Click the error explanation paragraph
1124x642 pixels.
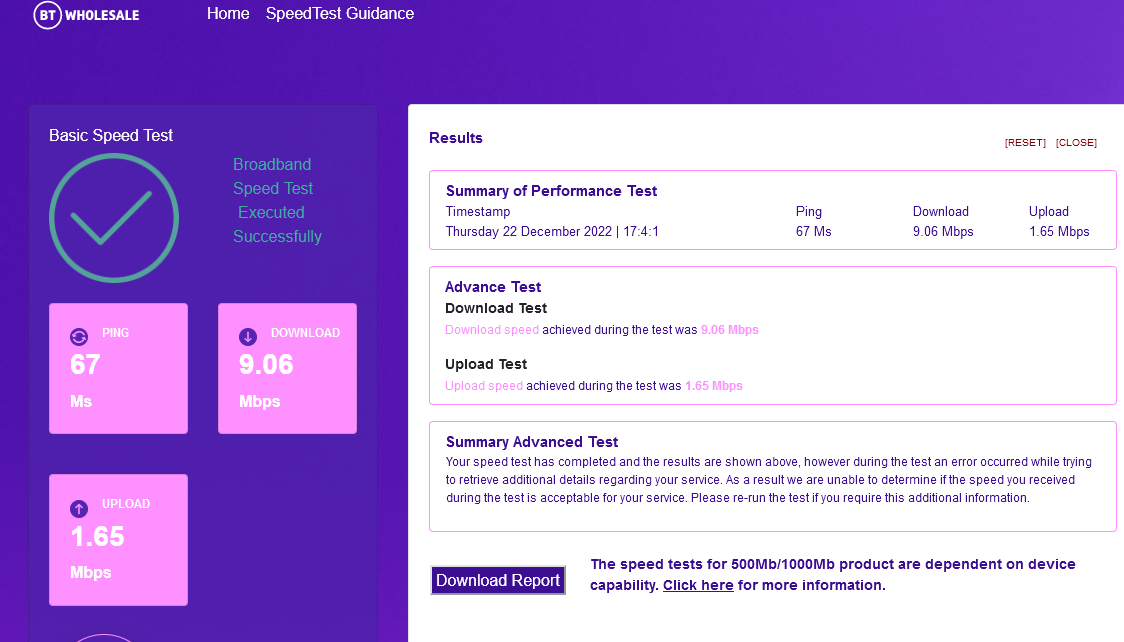tap(768, 480)
